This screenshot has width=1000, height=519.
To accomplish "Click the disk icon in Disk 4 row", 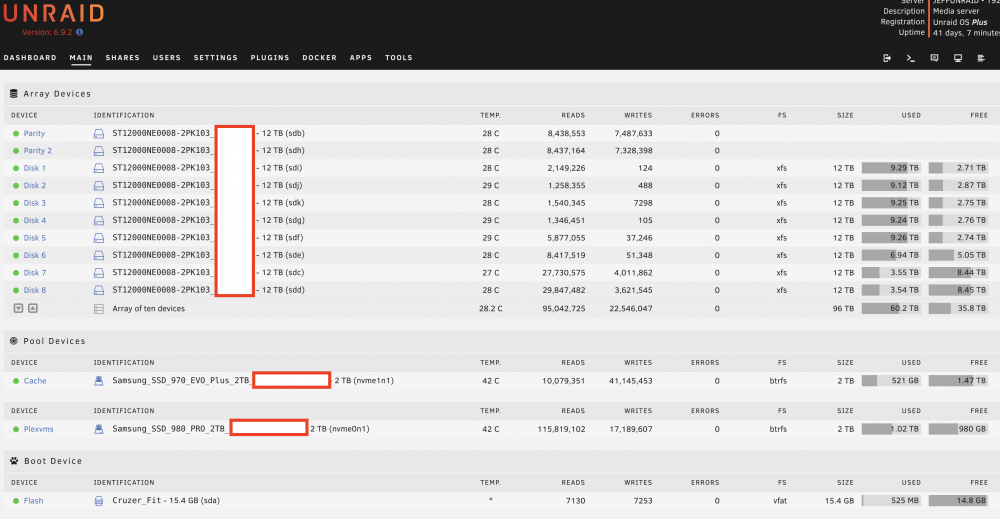I will (x=99, y=221).
